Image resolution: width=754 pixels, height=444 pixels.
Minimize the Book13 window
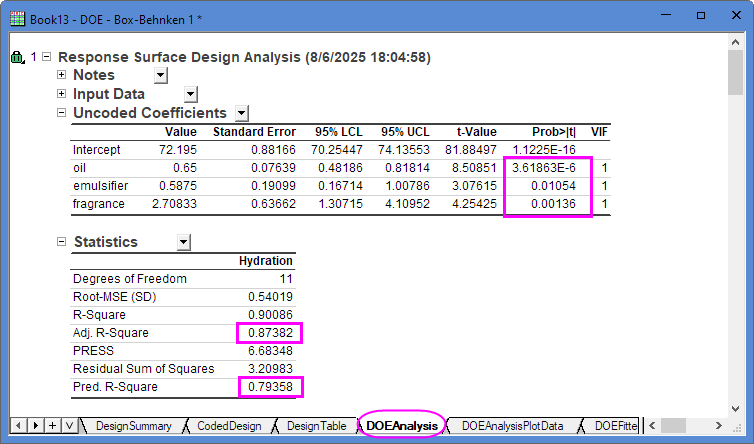click(666, 15)
